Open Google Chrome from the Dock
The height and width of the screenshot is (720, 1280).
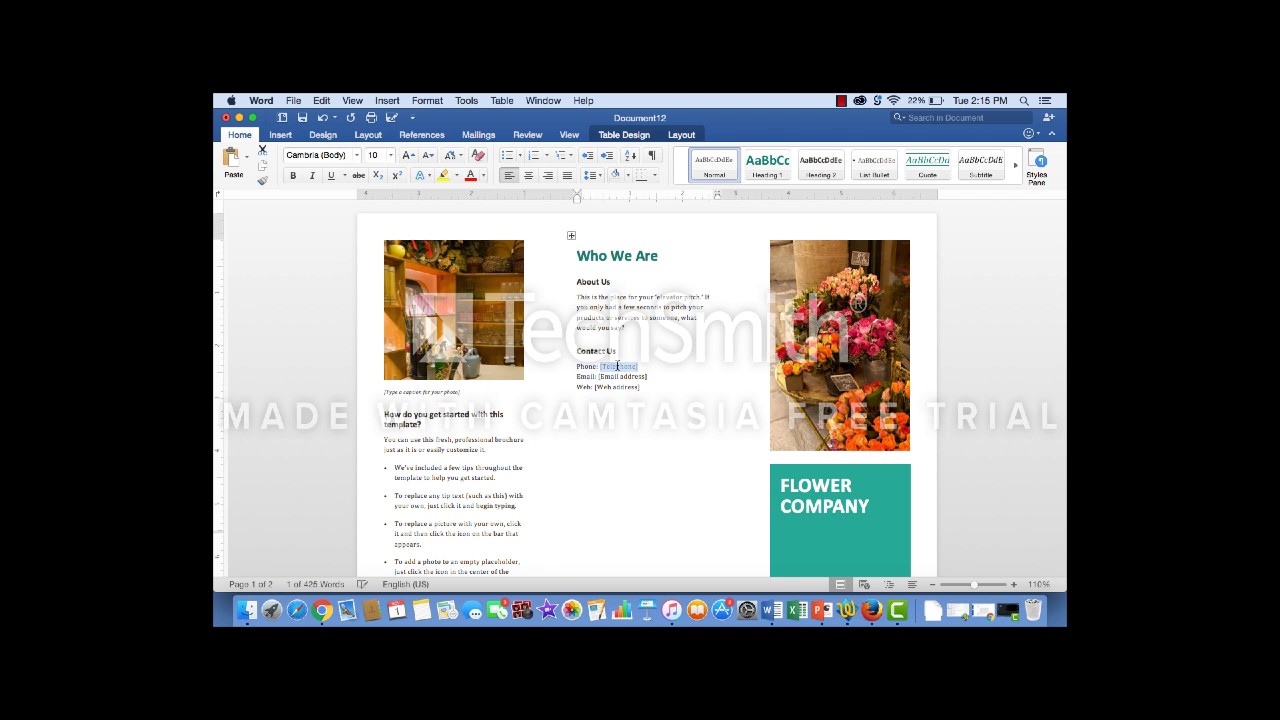click(x=322, y=611)
